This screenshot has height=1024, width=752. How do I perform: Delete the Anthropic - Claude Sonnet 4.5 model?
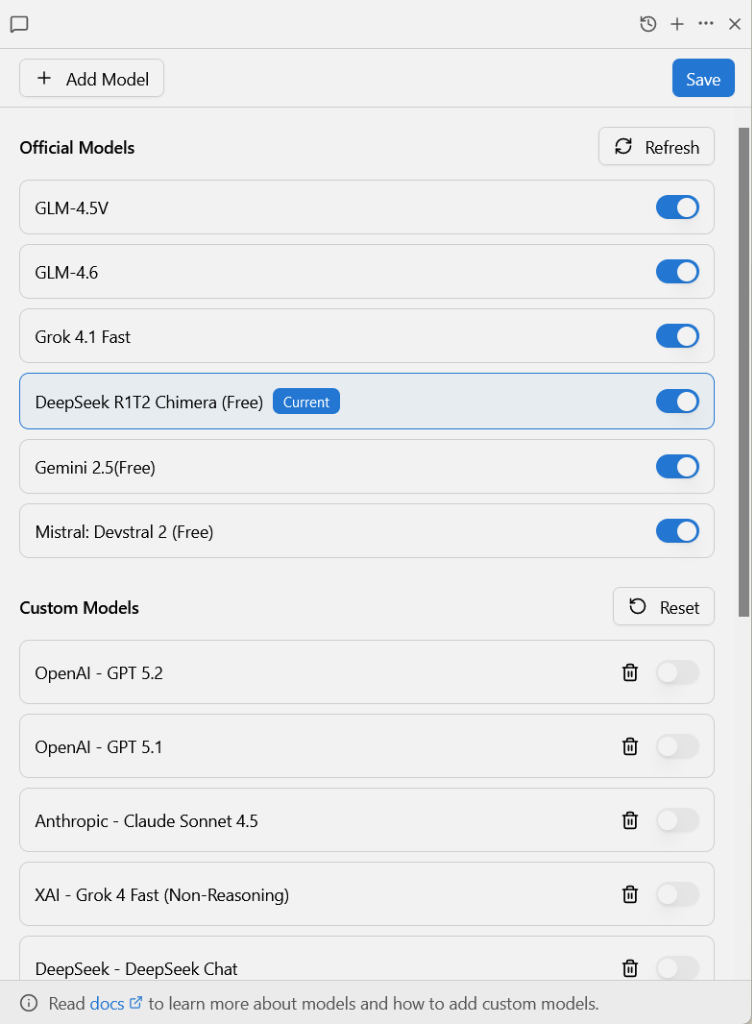(629, 820)
